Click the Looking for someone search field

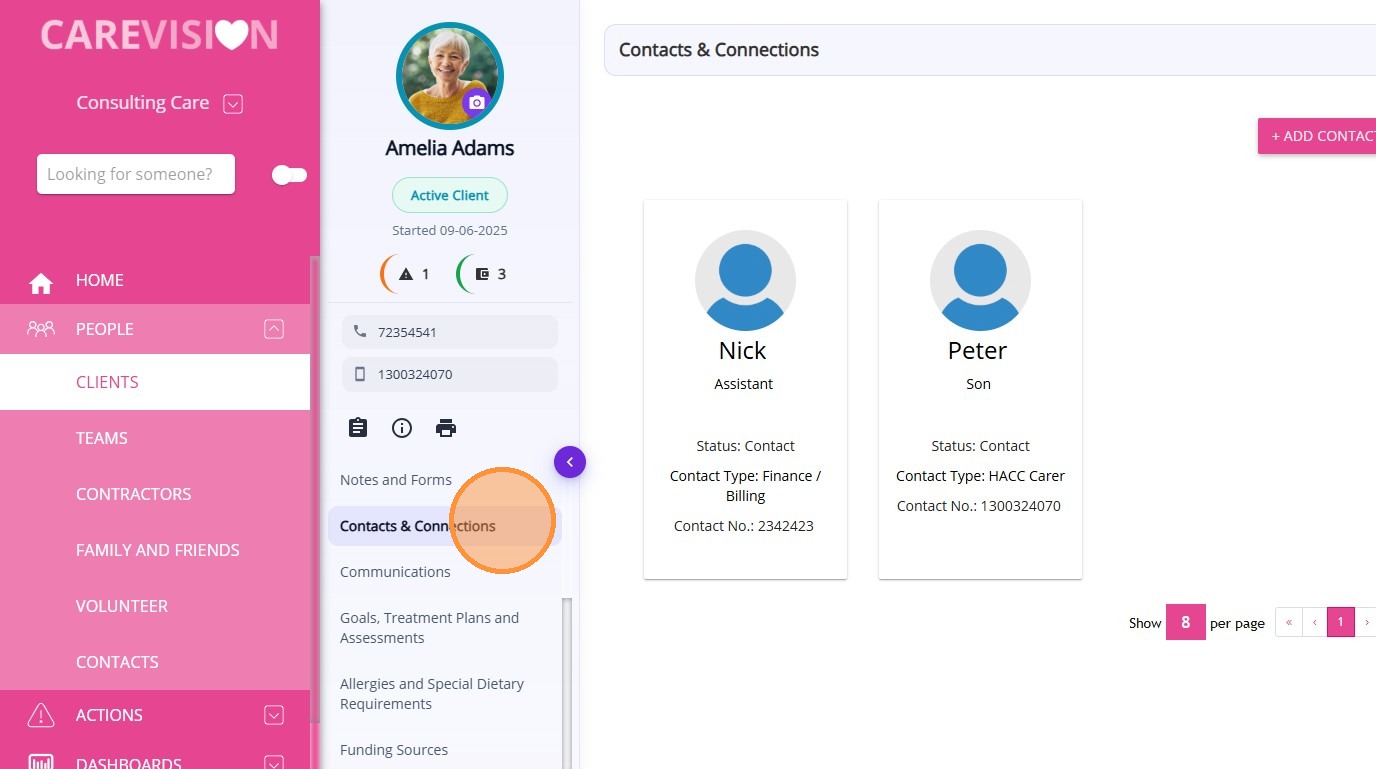(x=136, y=174)
